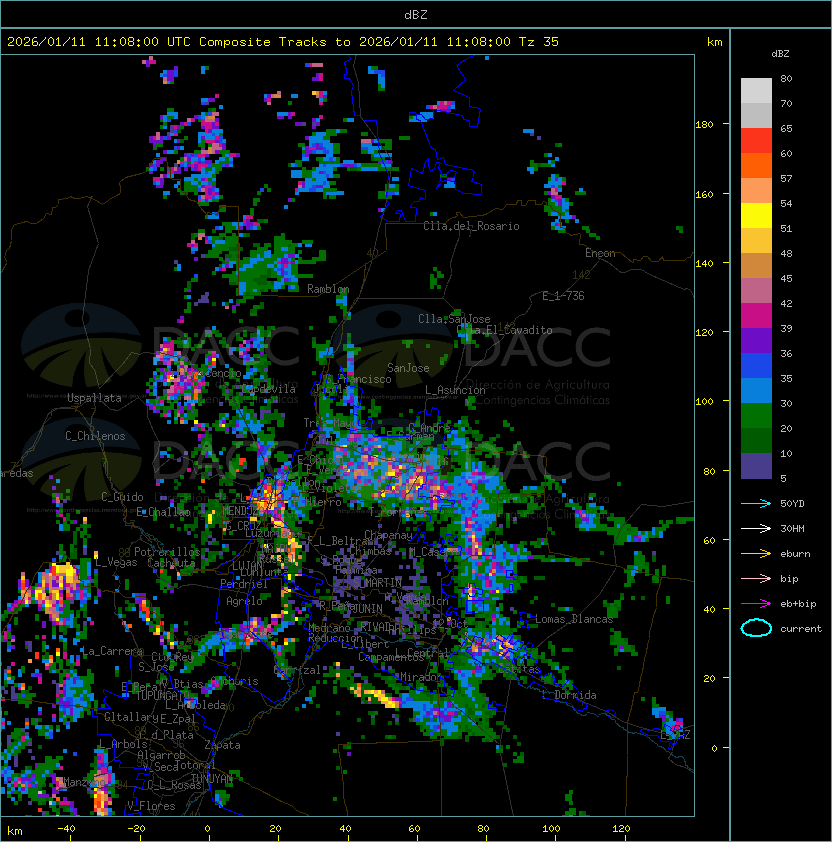Viewport: 832px width, 842px height.
Task: Click the 'eburn' legend label
Action: coord(795,554)
